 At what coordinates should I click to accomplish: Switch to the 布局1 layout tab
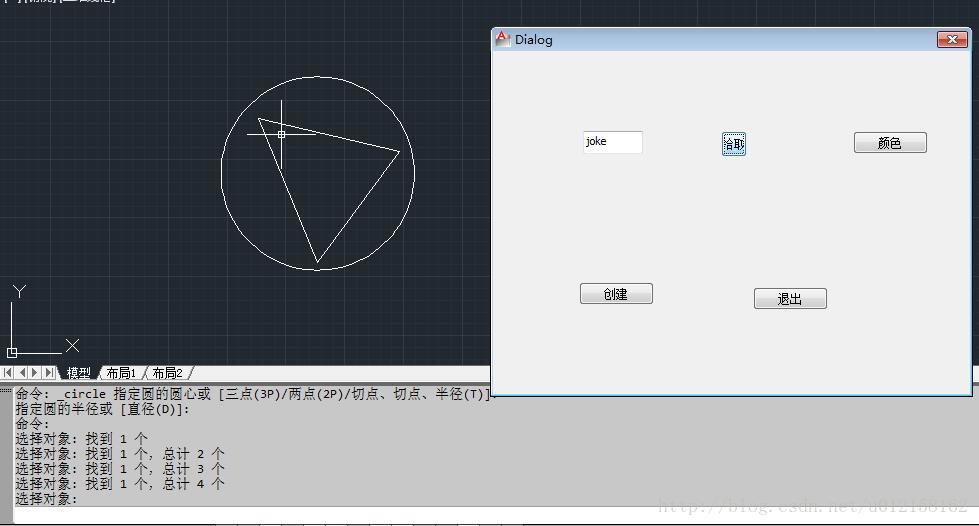(x=121, y=373)
